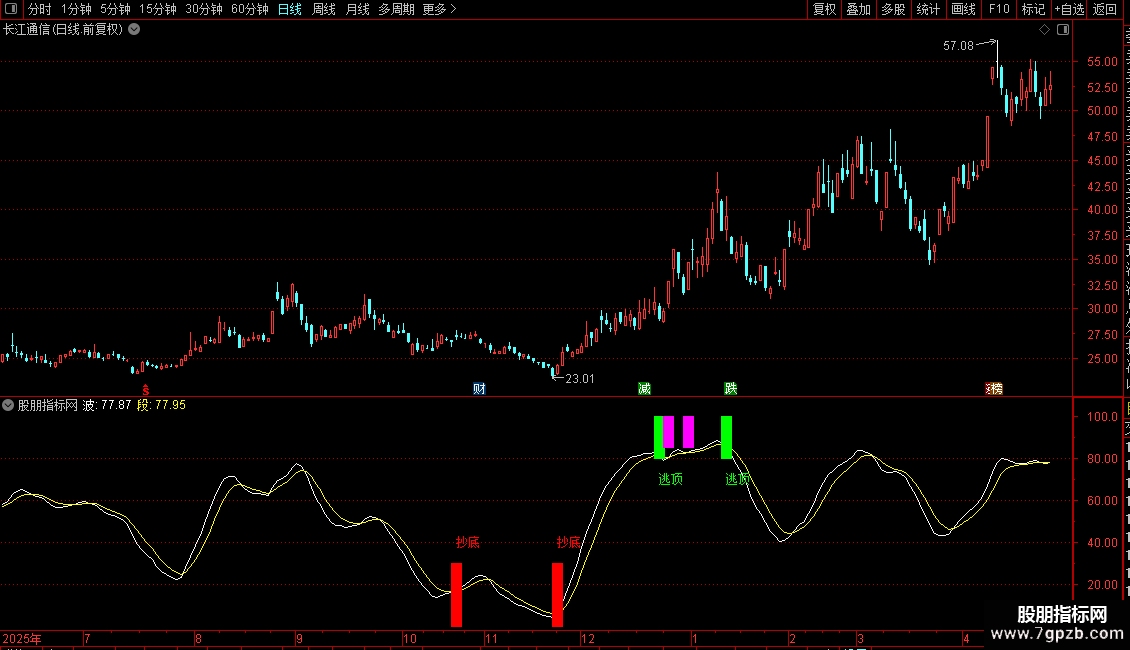Expand the 股朋指标网 indicator dropdown
Screen dimensions: 1130x650
coord(8,405)
